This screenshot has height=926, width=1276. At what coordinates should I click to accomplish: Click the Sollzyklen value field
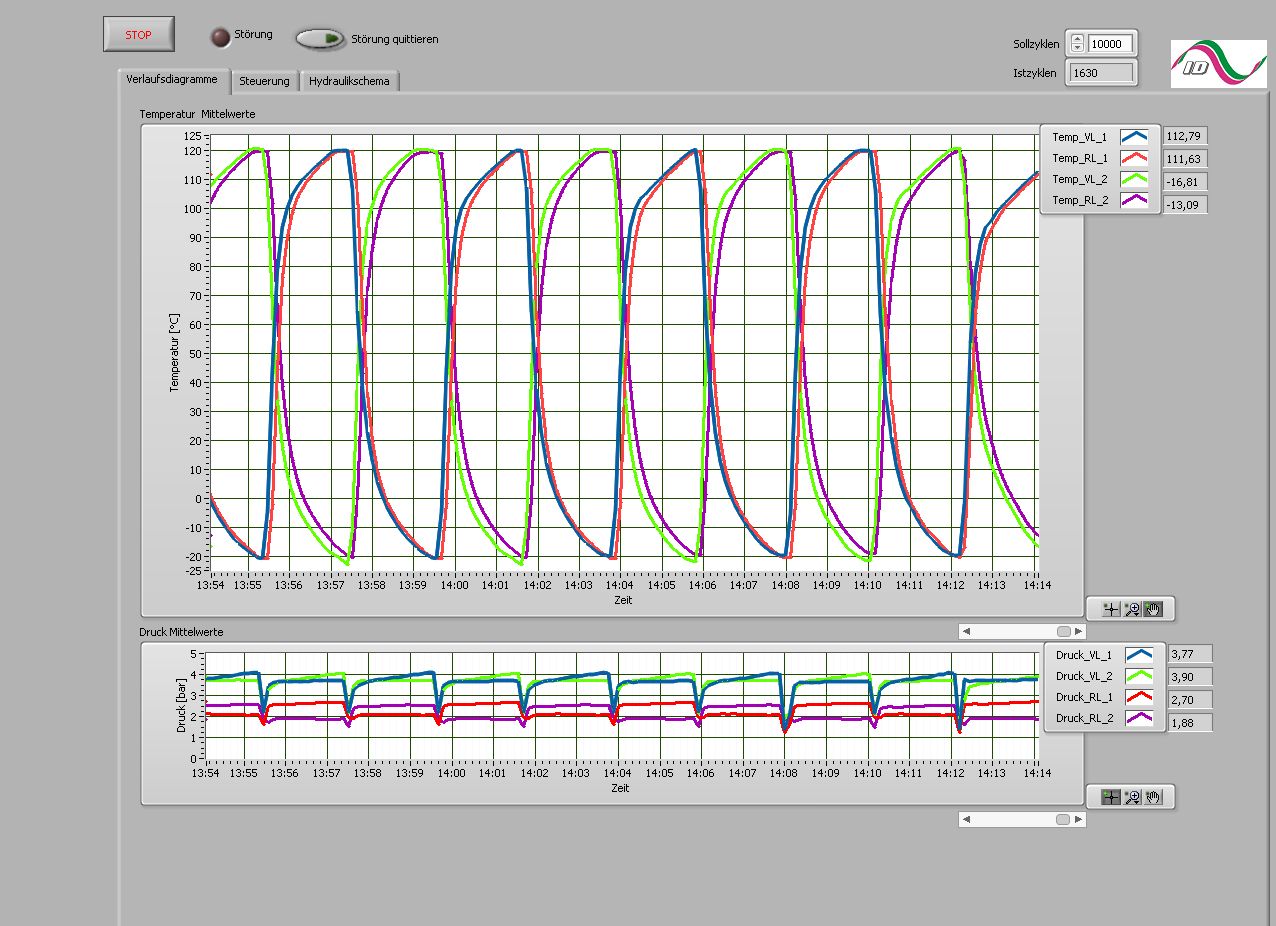pyautogui.click(x=1111, y=43)
